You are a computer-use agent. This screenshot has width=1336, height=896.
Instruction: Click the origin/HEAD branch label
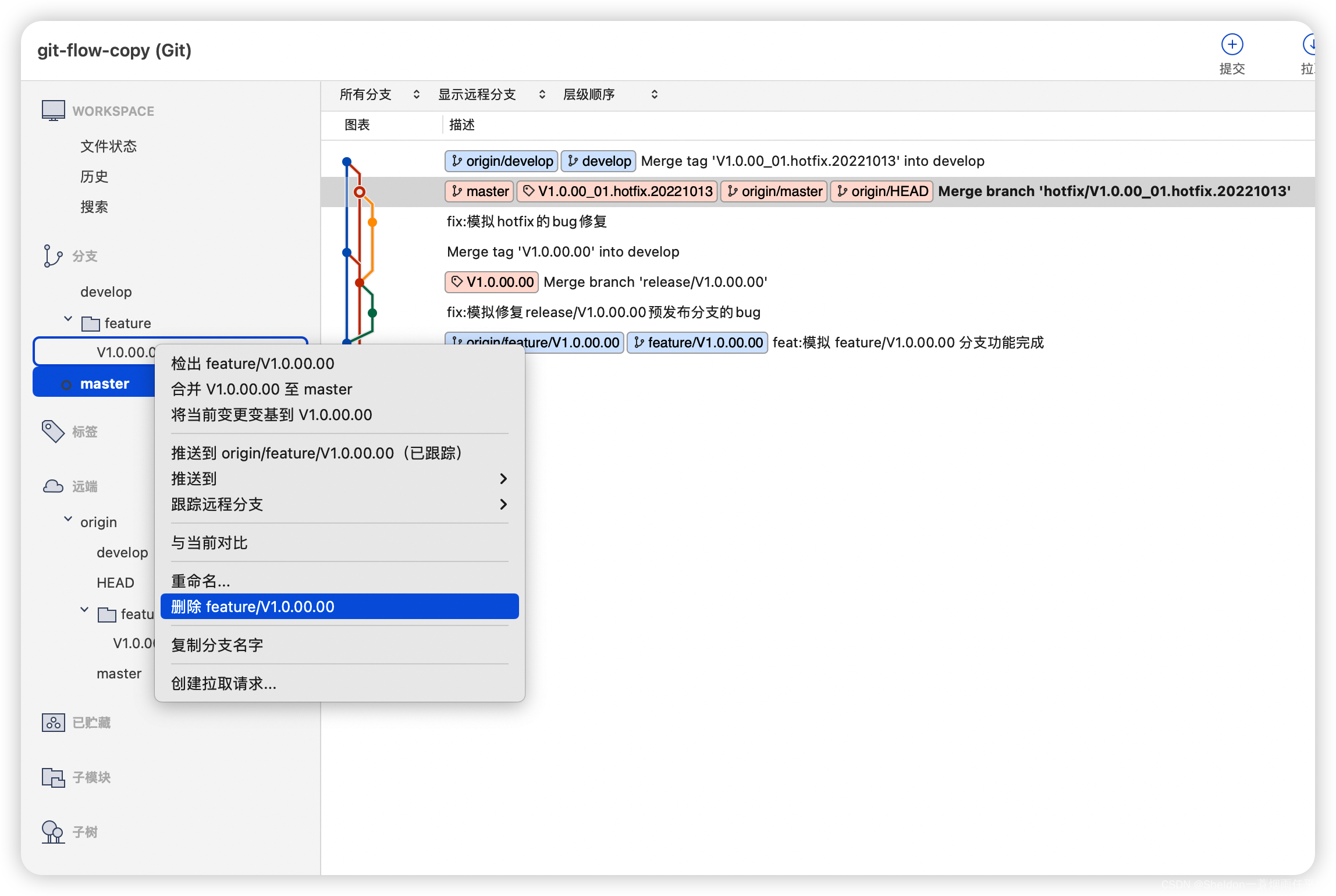pos(882,191)
